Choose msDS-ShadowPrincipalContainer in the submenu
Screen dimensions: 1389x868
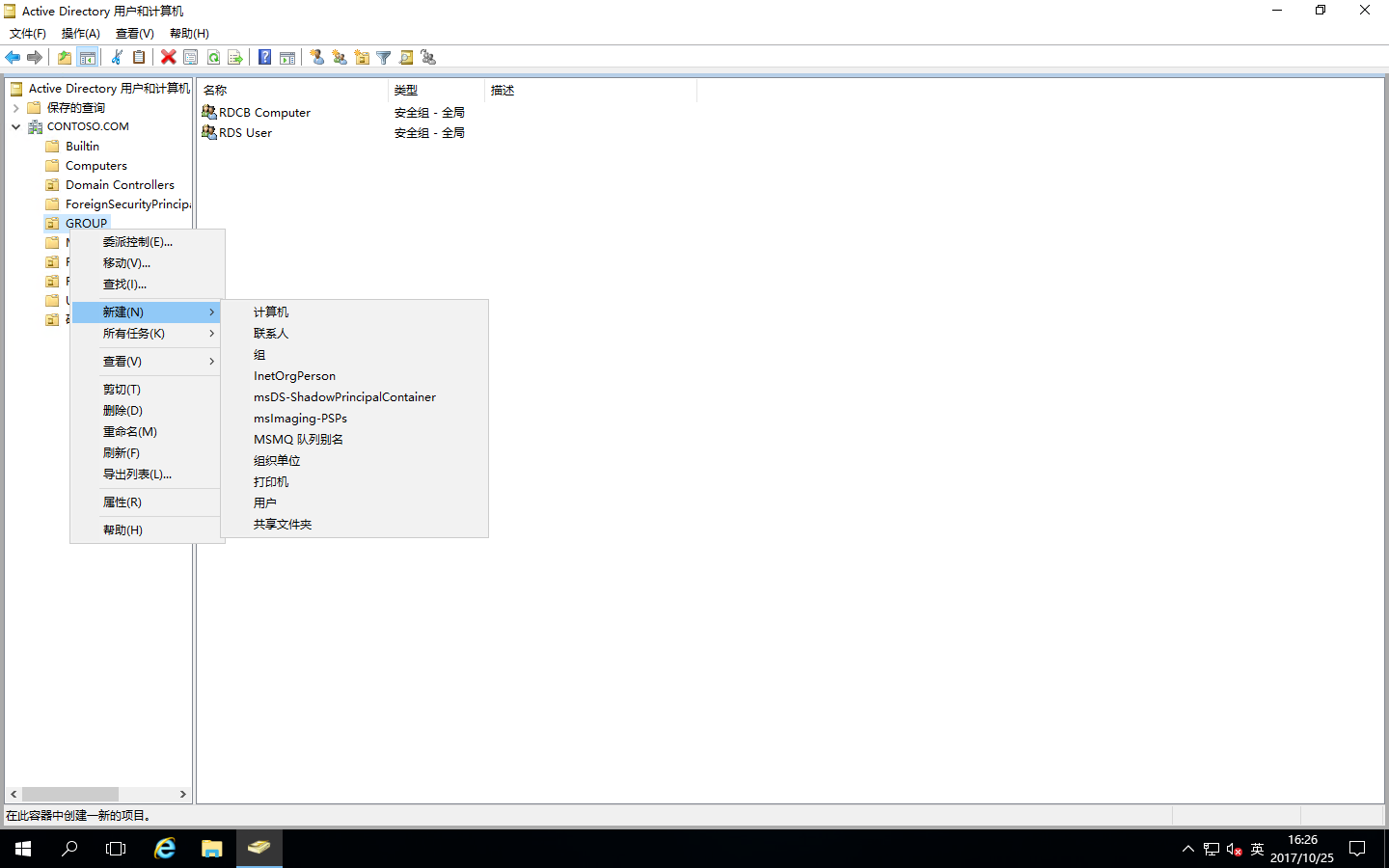click(354, 397)
